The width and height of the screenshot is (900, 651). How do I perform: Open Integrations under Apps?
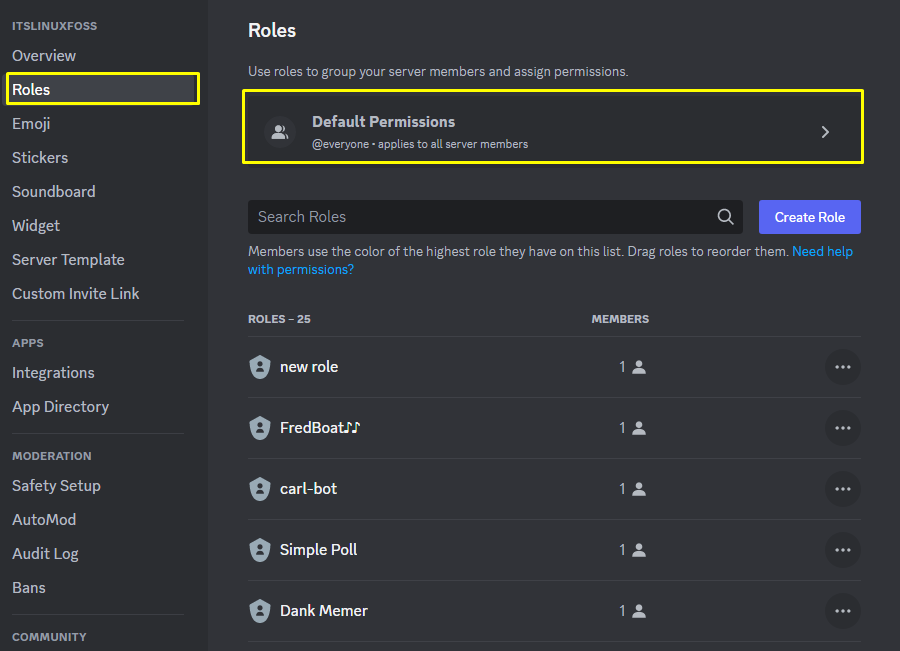tap(53, 373)
